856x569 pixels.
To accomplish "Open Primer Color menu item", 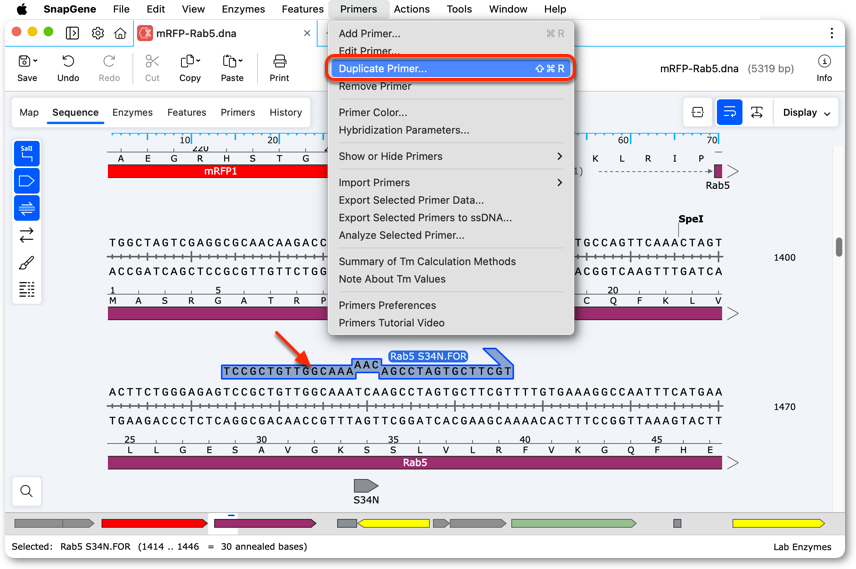I will click(451, 112).
